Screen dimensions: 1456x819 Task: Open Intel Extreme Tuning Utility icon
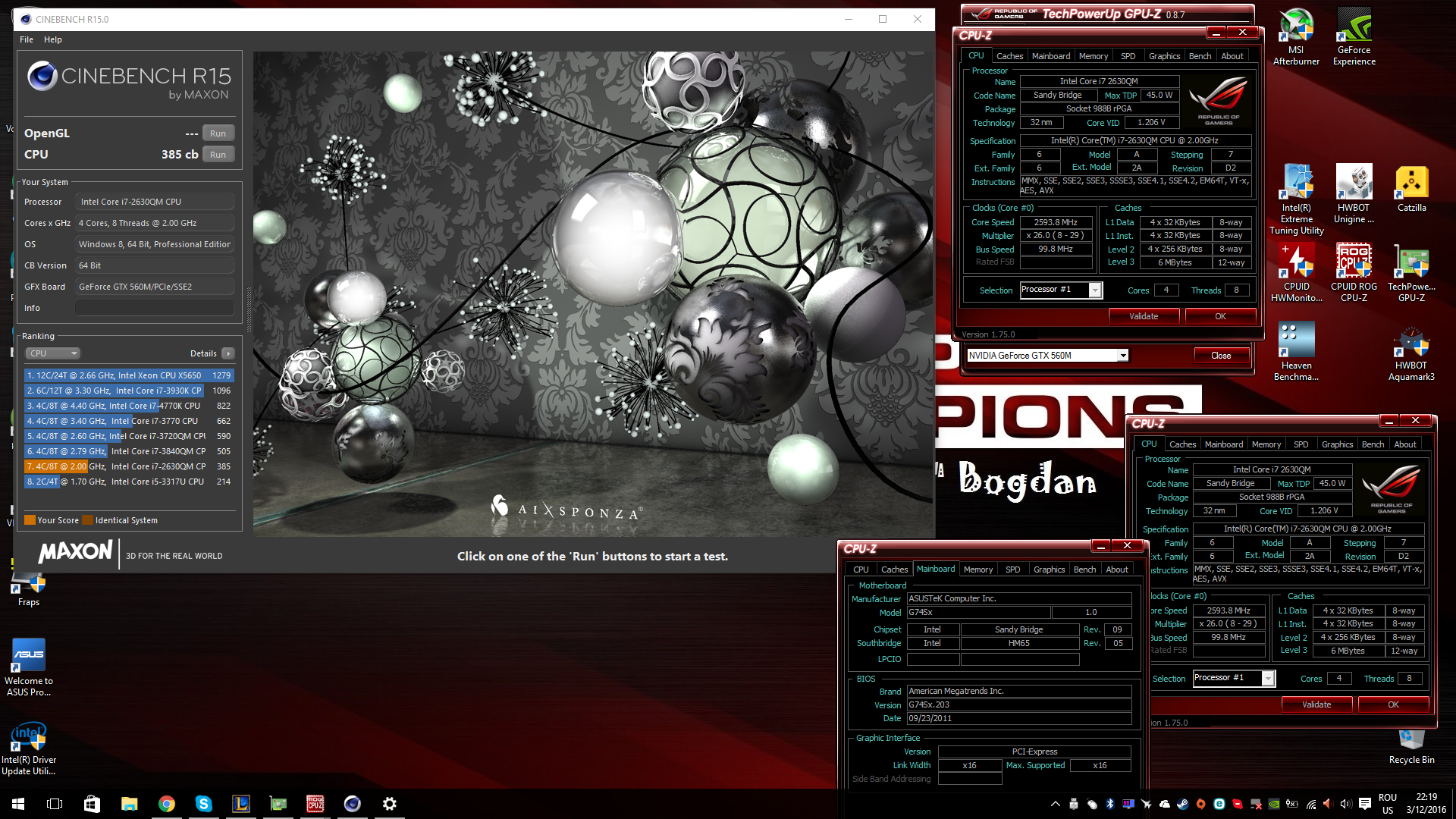pos(1296,199)
